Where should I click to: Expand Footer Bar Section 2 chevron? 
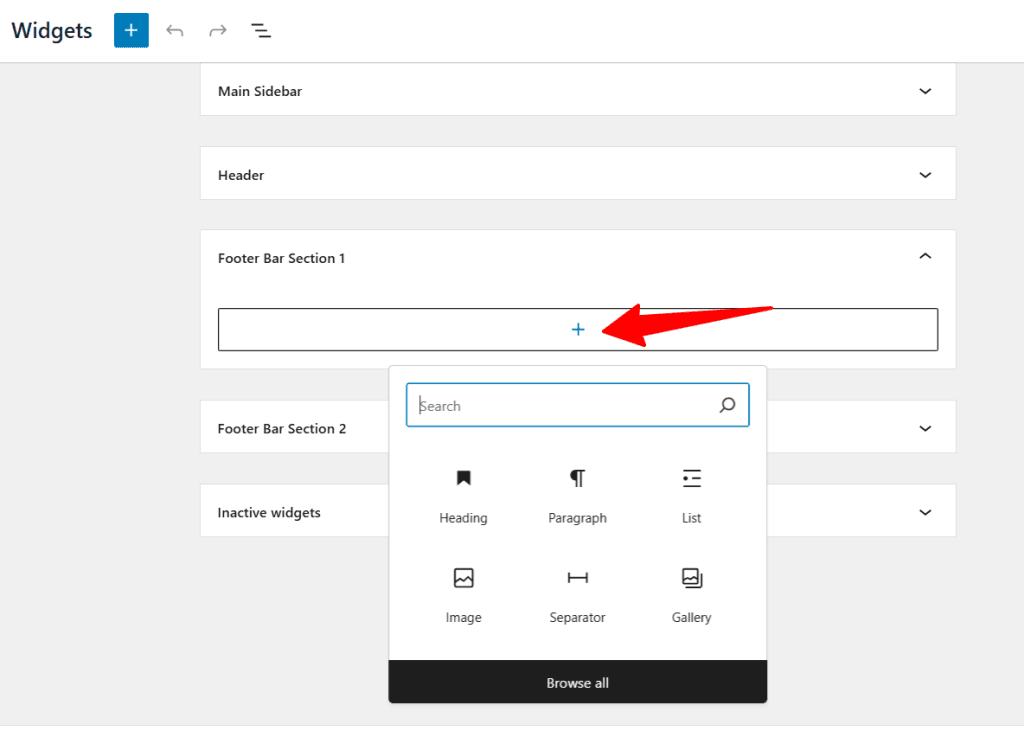[925, 428]
